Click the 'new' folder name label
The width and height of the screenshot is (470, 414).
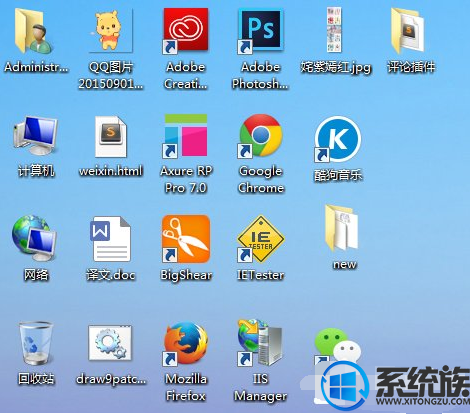[x=345, y=264]
